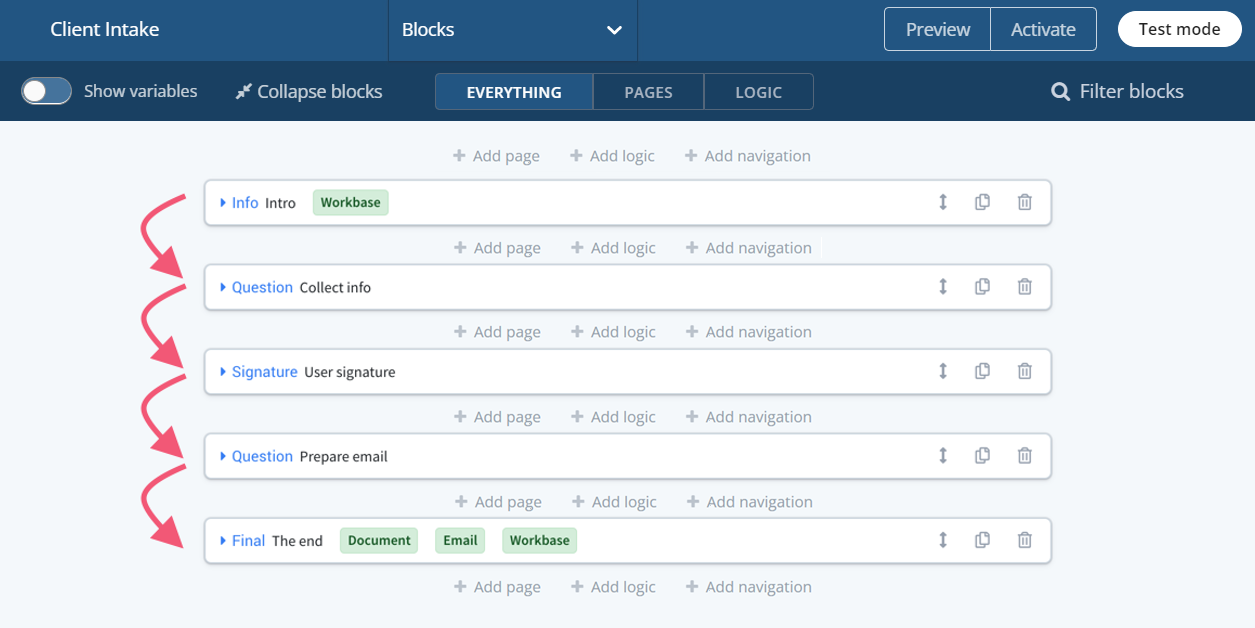Click the Email tag on the Final block

coord(459,540)
